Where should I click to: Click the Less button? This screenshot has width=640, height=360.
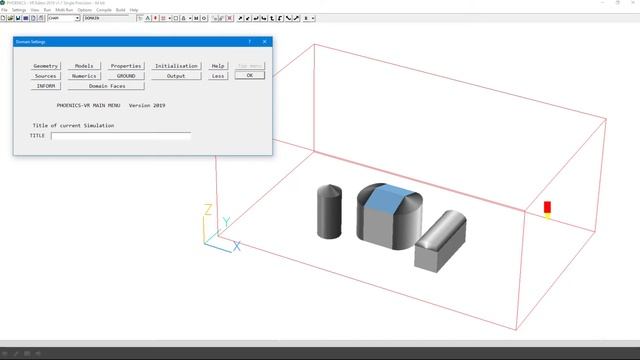point(218,76)
